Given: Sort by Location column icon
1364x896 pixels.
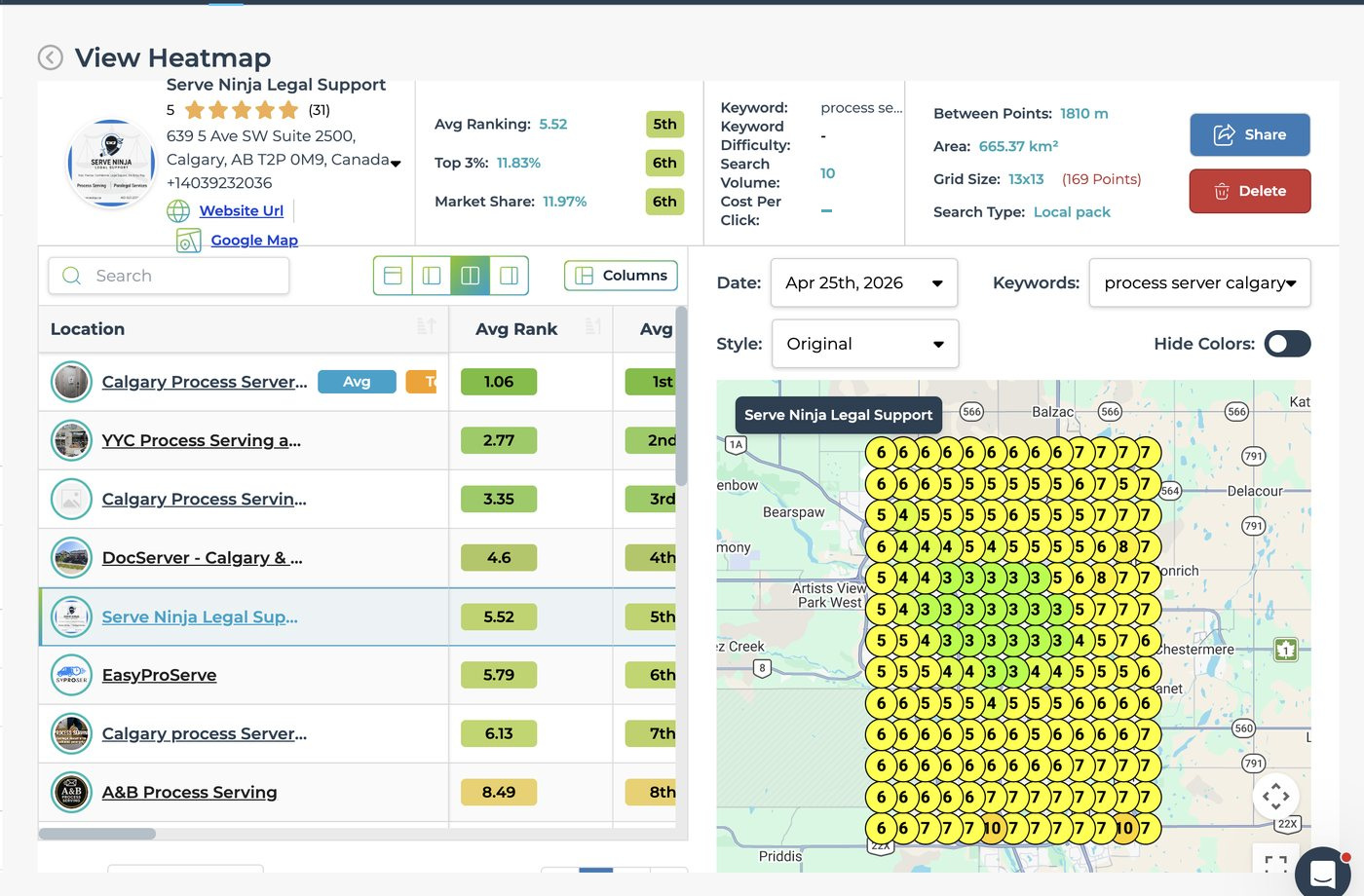Looking at the screenshot, I should click(x=426, y=326).
